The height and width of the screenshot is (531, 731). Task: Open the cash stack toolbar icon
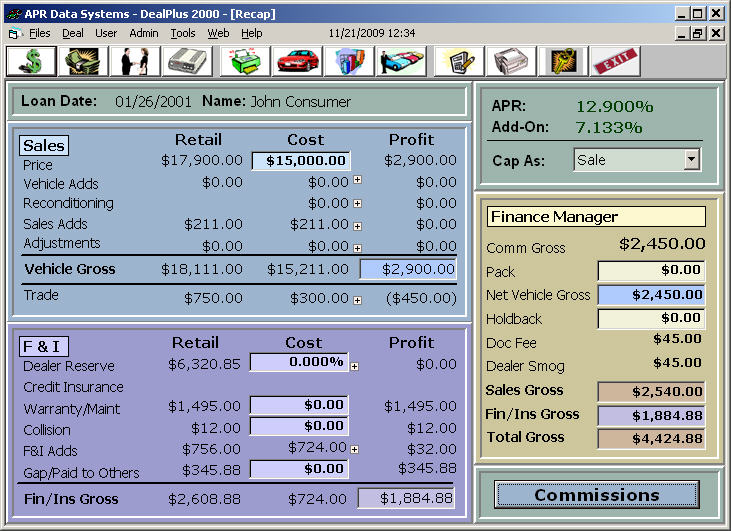tap(83, 61)
